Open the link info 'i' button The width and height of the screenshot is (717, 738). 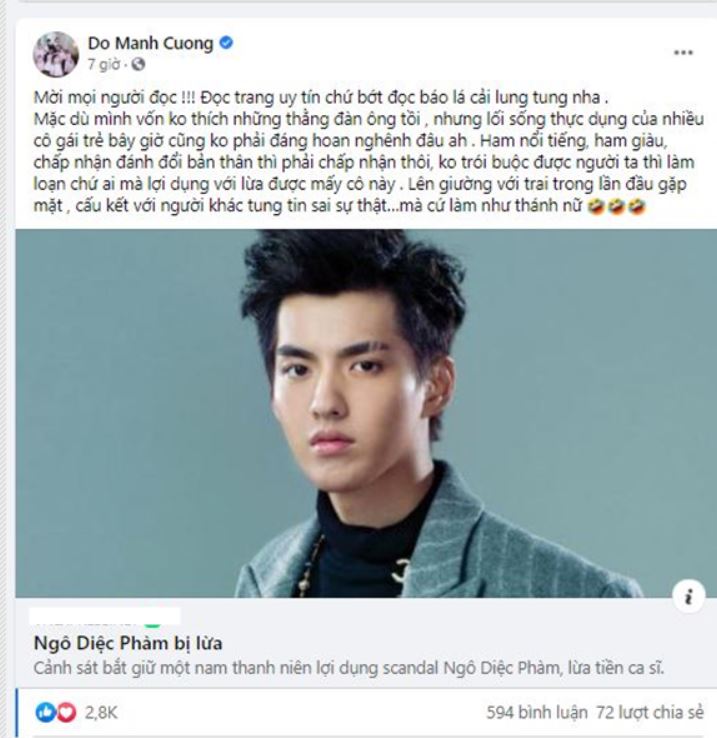[x=689, y=597]
